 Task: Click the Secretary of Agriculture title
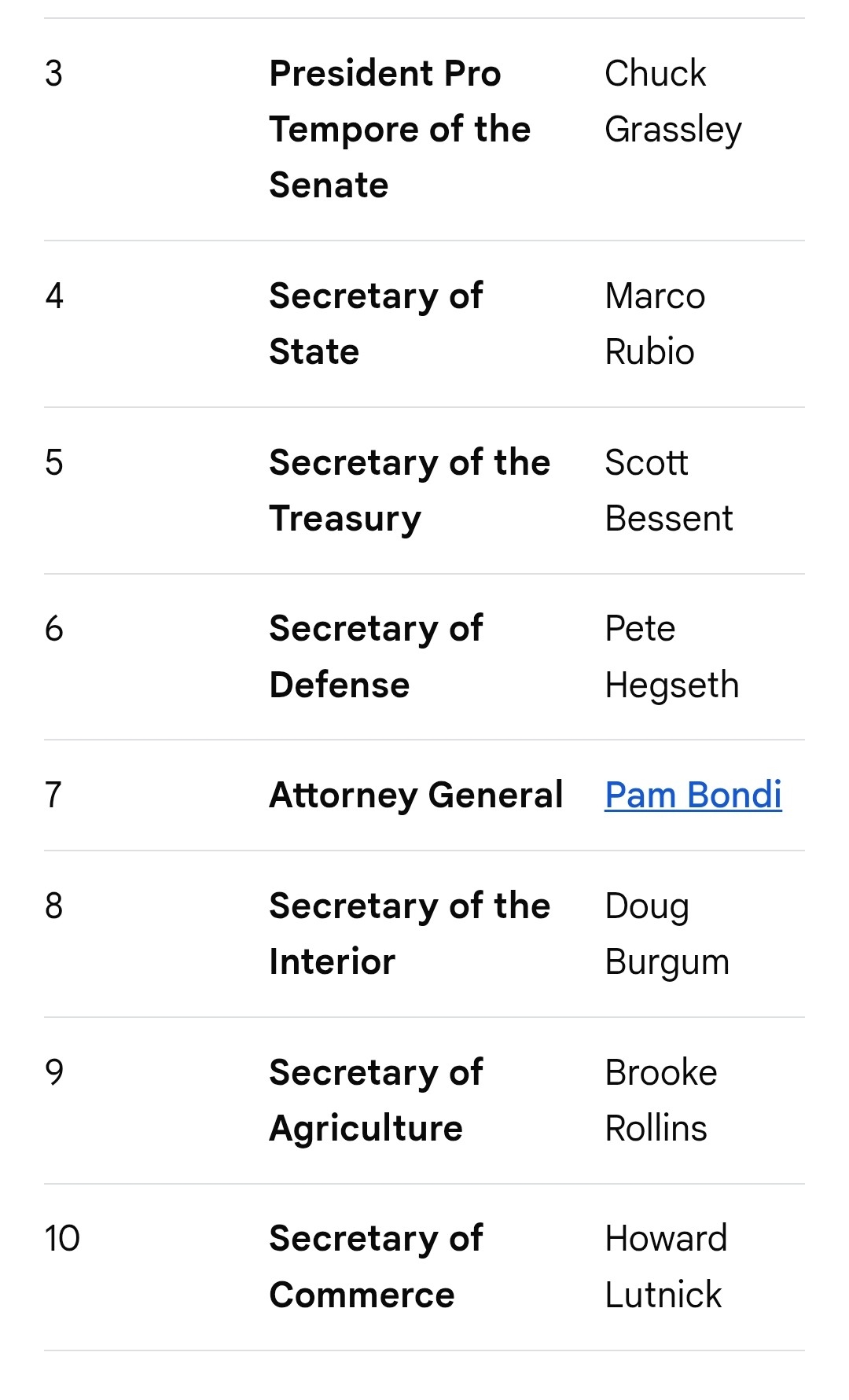tap(376, 1100)
